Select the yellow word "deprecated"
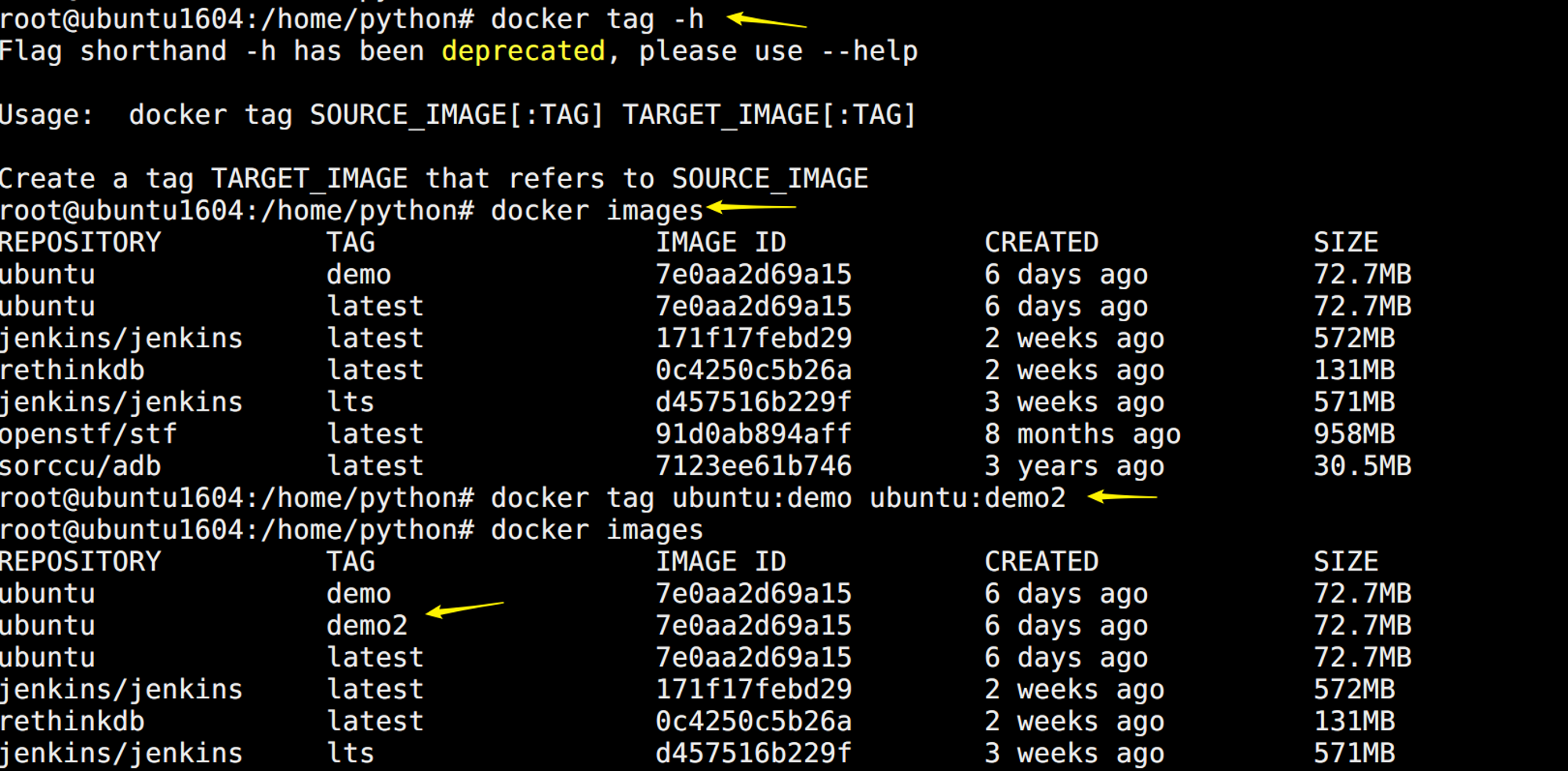Screen dimensions: 1568x771 tap(523, 52)
